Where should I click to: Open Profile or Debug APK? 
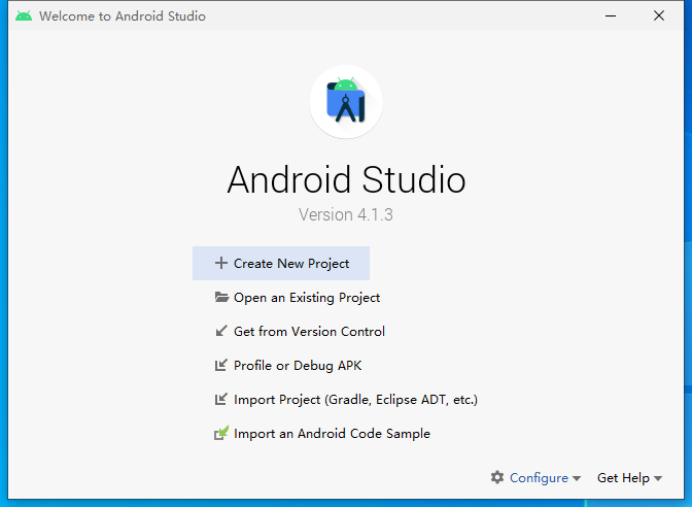(288, 366)
